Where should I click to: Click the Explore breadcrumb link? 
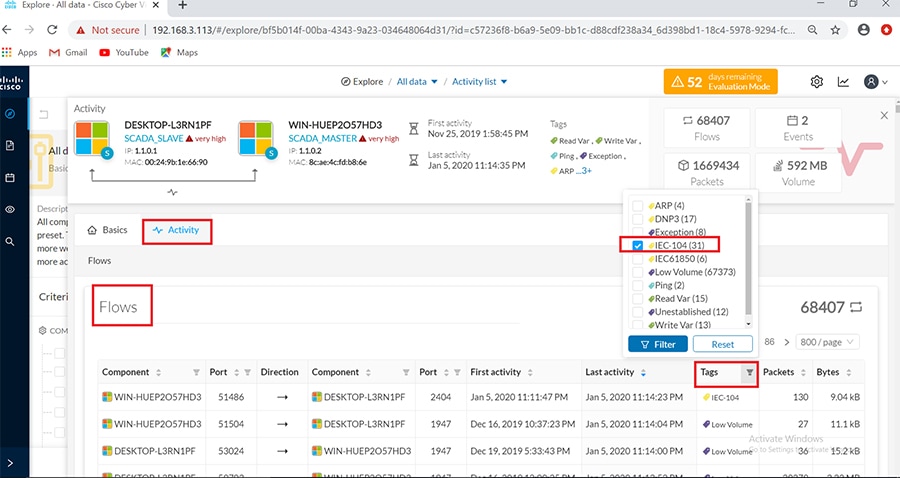pyautogui.click(x=362, y=81)
